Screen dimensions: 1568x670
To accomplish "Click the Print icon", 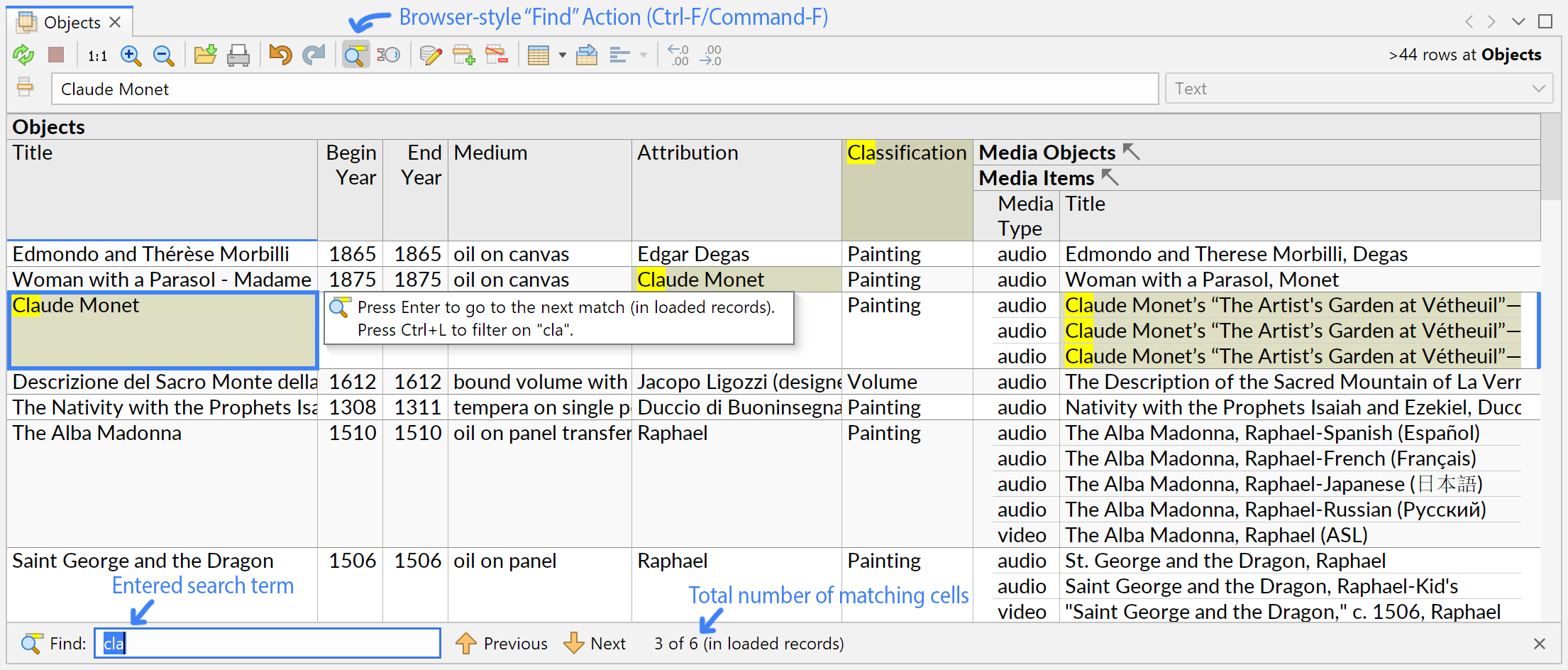I will click(x=238, y=55).
